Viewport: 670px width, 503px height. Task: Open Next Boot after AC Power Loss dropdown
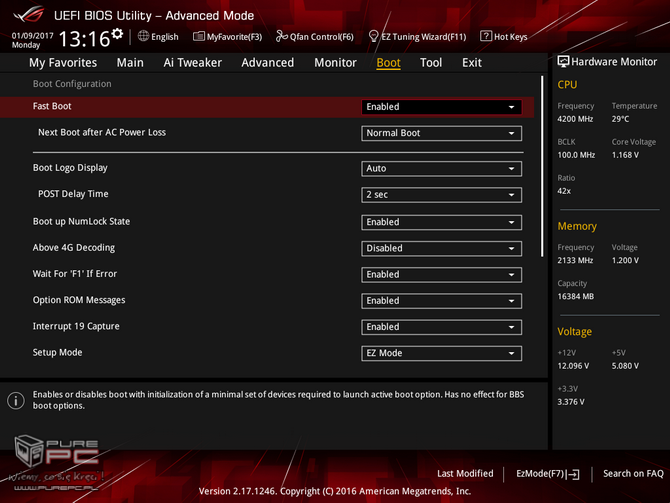click(x=441, y=133)
